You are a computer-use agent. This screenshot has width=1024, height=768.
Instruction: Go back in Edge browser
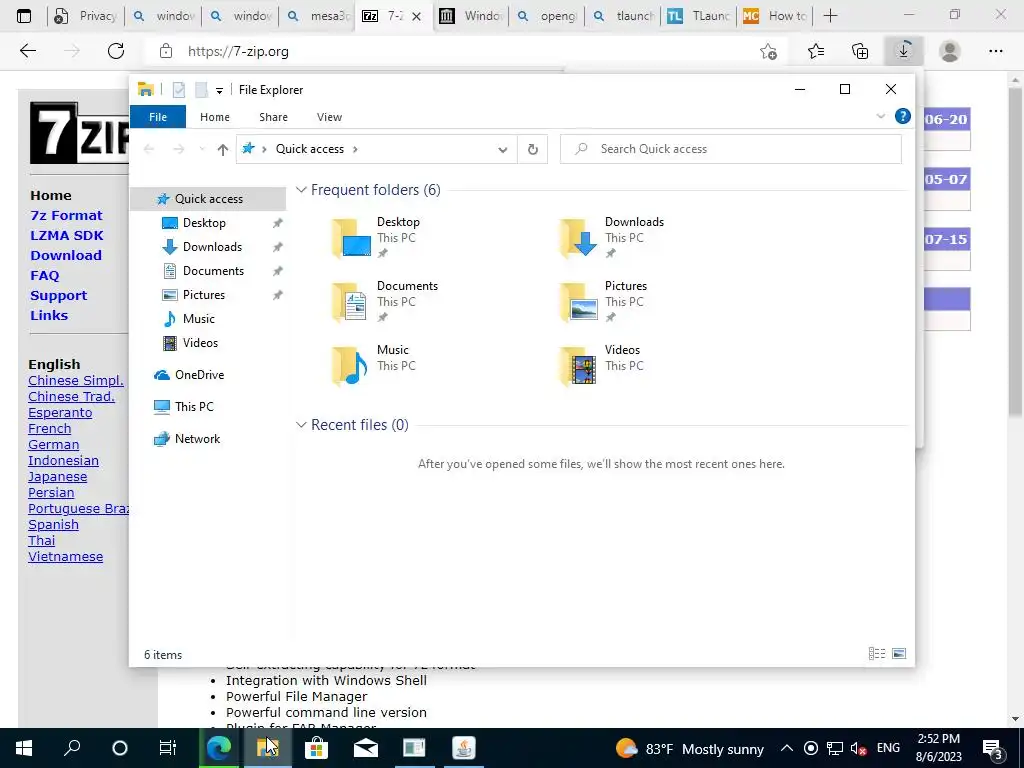(27, 51)
